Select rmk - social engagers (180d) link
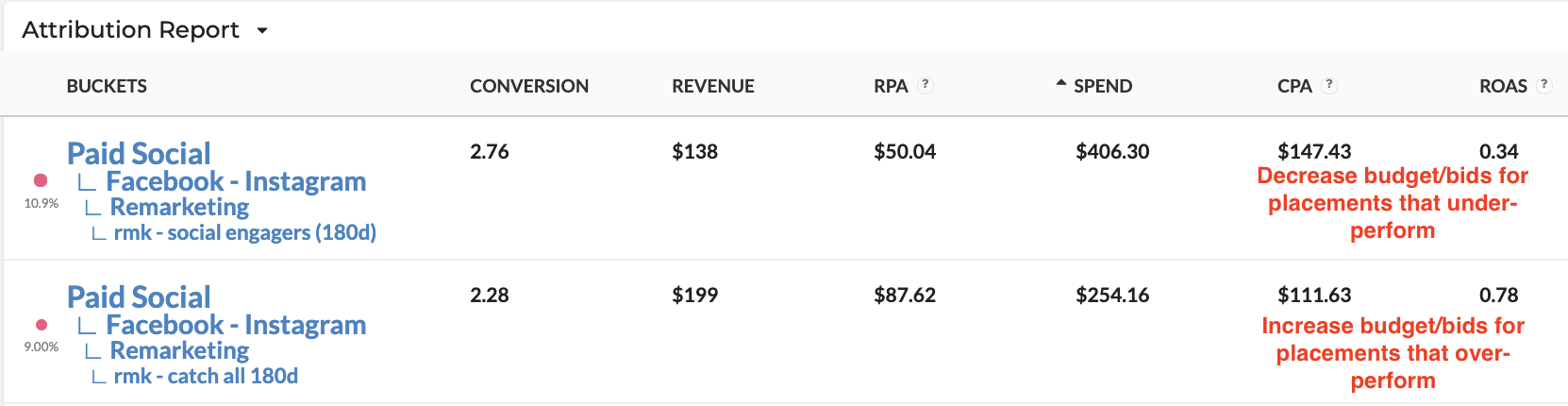The height and width of the screenshot is (406, 1568). (245, 232)
